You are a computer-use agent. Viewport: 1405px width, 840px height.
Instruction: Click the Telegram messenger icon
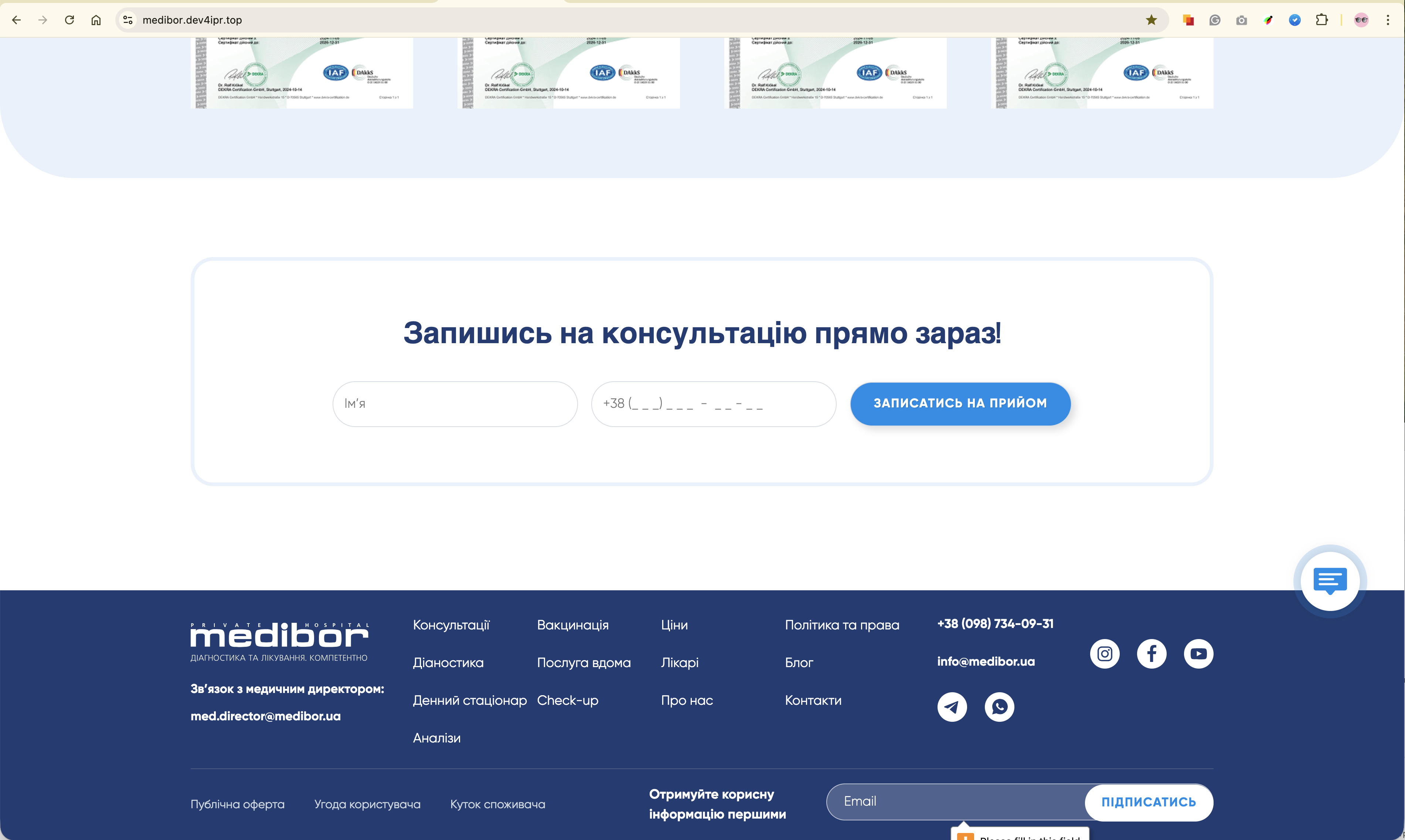[952, 706]
